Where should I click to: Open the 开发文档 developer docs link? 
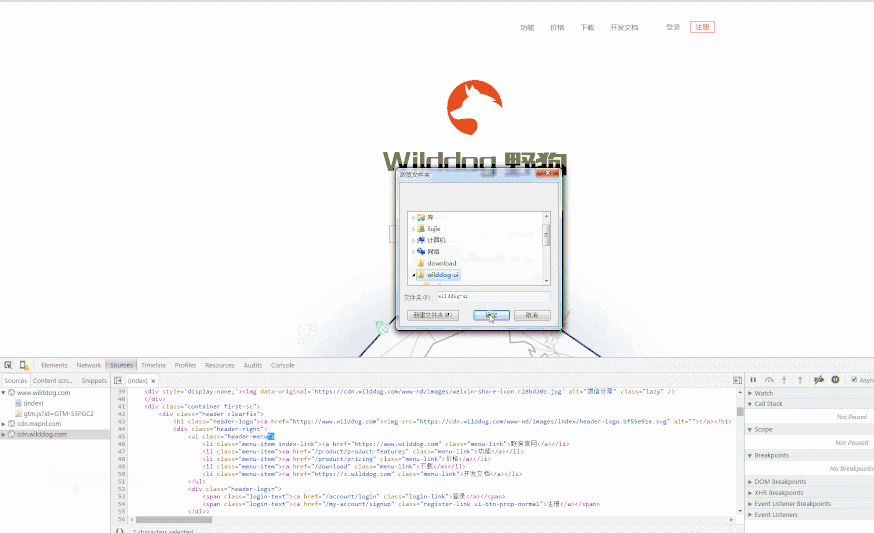[624, 27]
